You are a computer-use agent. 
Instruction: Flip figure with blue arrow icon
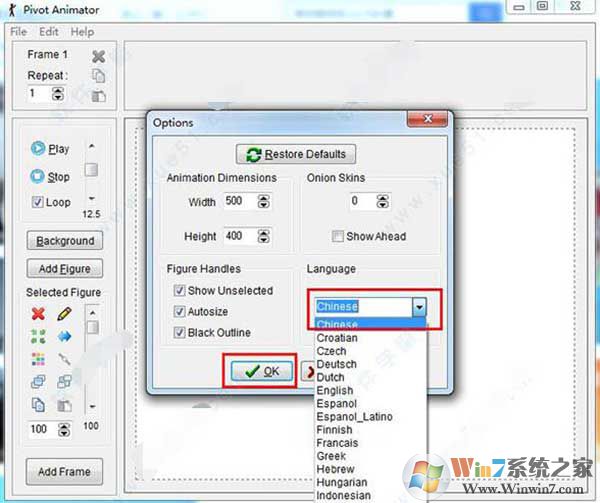pos(64,336)
